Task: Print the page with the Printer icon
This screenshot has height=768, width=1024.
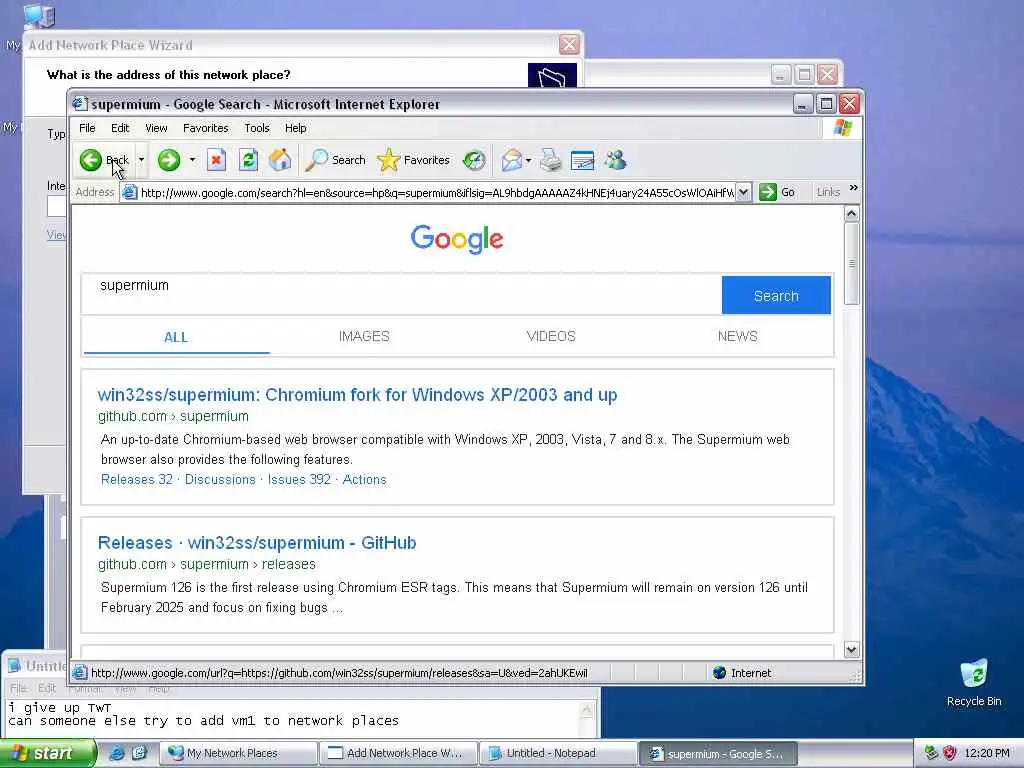Action: (551, 160)
